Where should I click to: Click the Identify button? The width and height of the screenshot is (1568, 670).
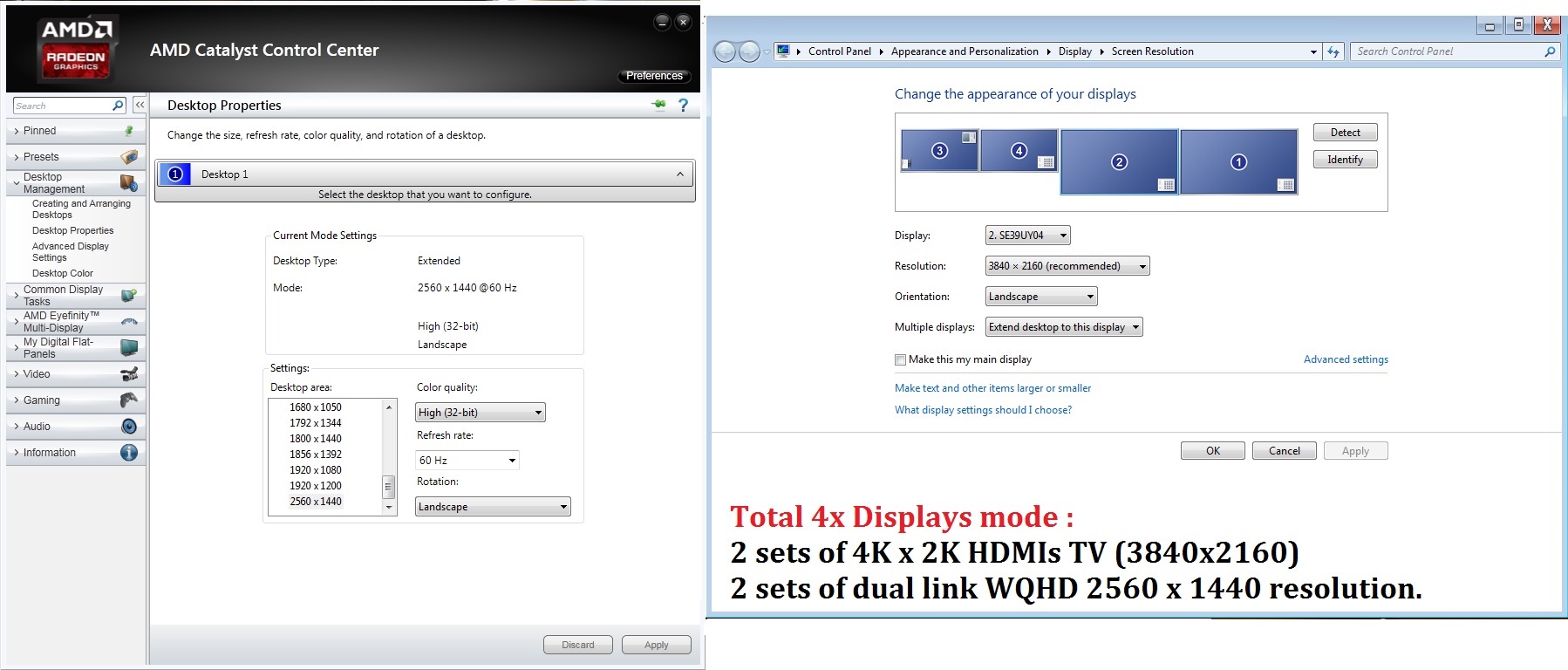coord(1346,160)
